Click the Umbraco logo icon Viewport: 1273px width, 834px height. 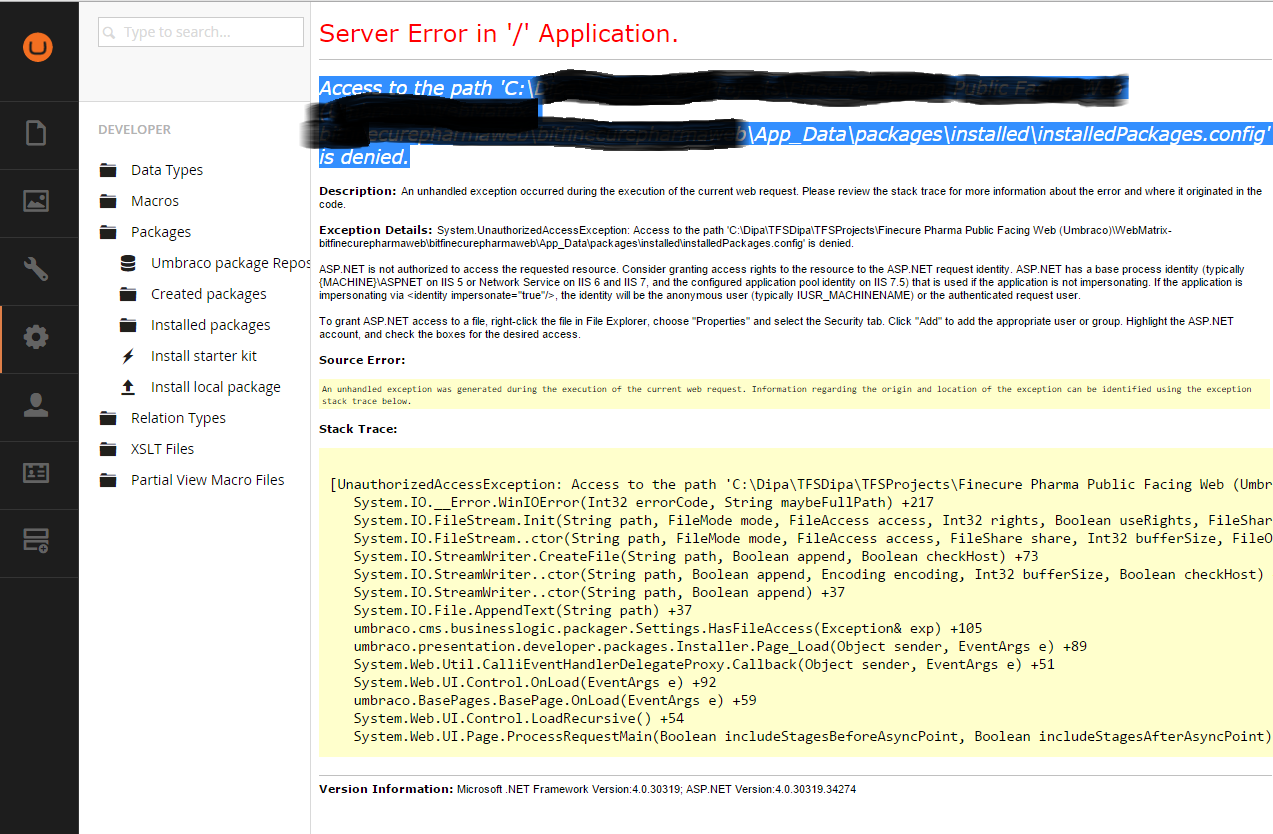point(38,47)
